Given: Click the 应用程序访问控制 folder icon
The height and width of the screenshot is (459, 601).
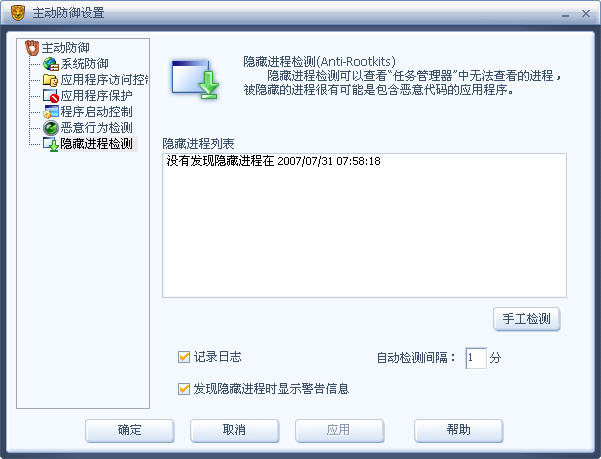Looking at the screenshot, I should click(51, 80).
